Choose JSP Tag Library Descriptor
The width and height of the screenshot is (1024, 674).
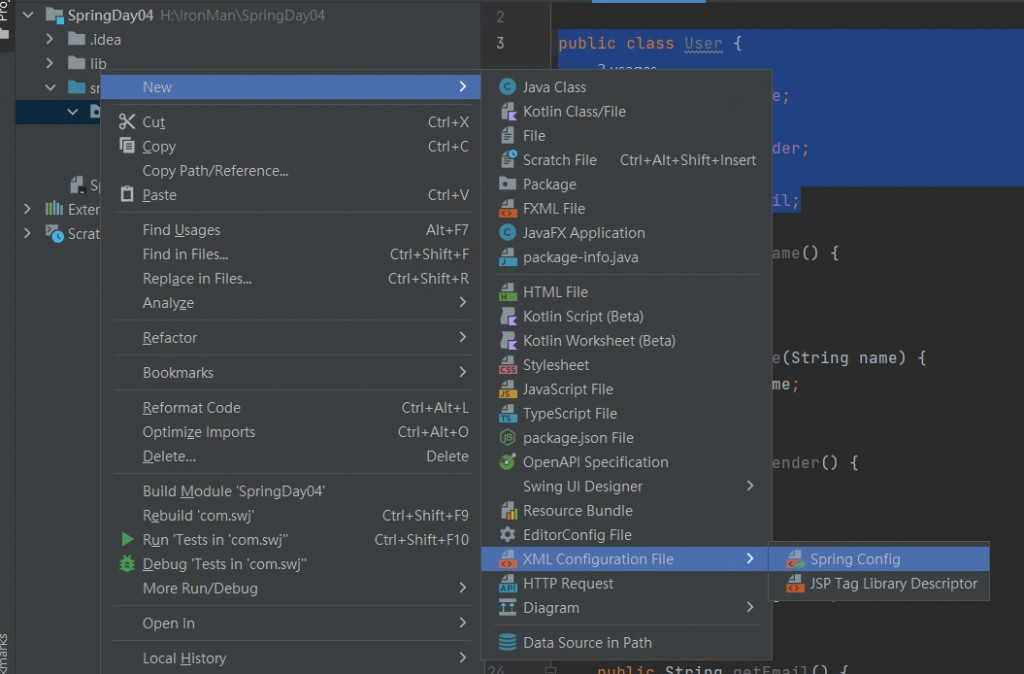(879, 583)
